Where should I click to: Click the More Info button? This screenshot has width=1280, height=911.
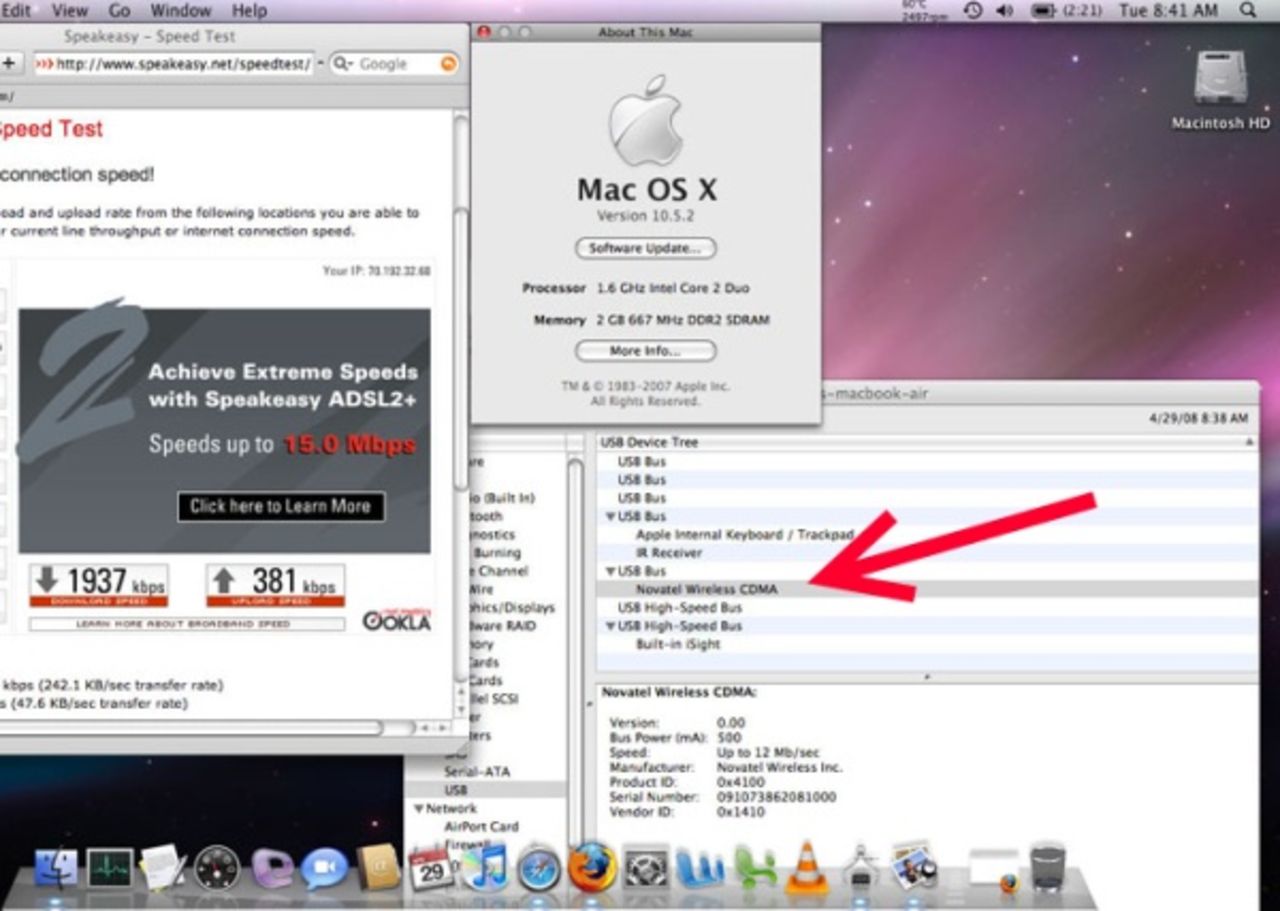(x=646, y=351)
